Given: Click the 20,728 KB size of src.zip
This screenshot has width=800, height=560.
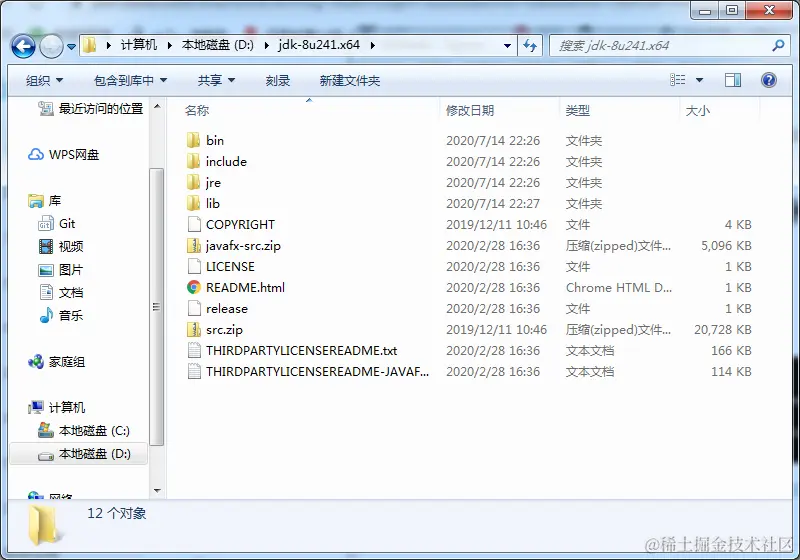Looking at the screenshot, I should (722, 329).
